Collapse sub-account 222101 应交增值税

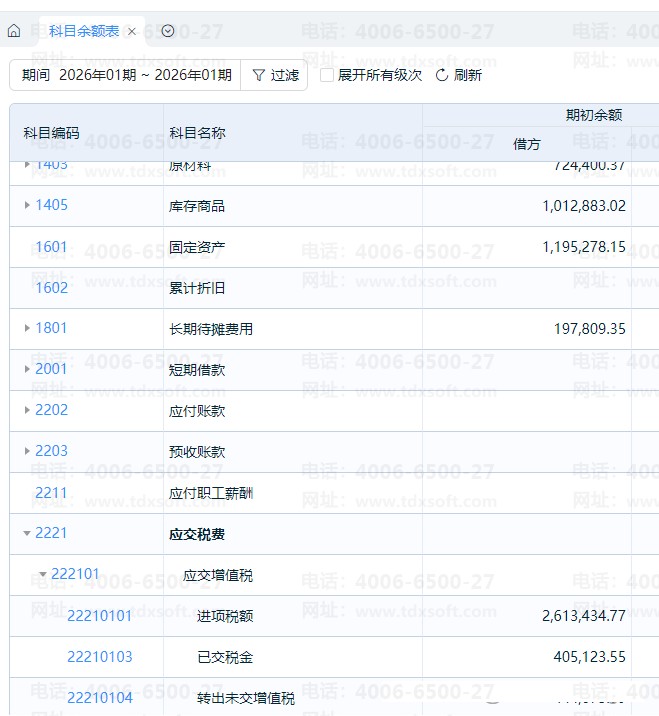pos(43,574)
